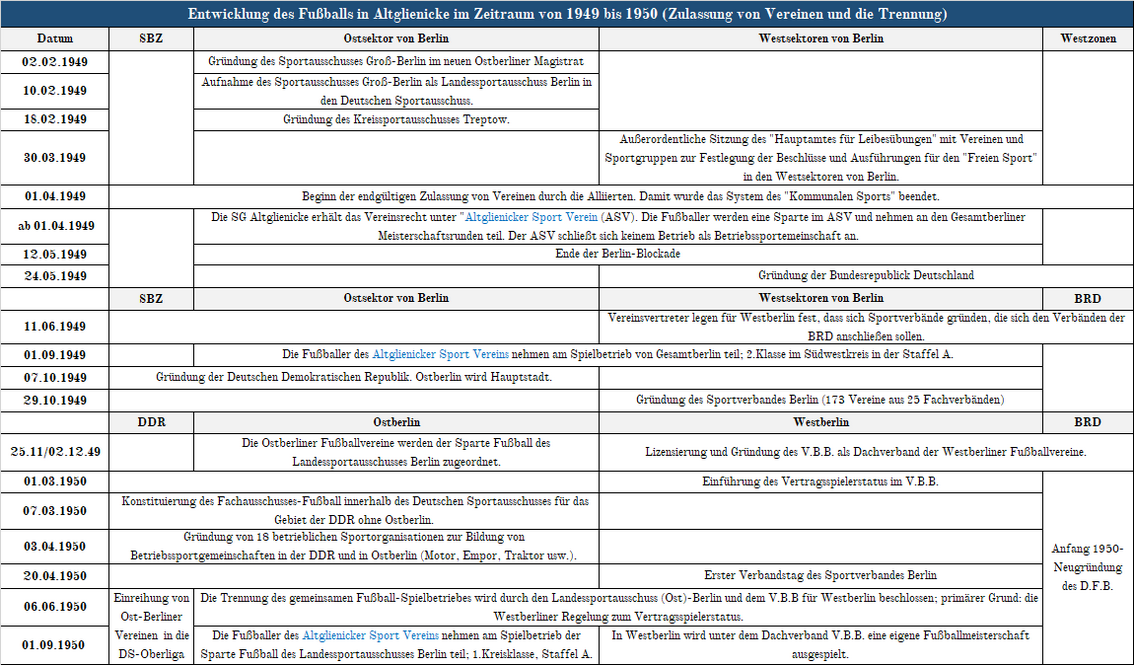This screenshot has width=1134, height=665.
Task: Select the date cell 02.02.1949
Action: click(55, 61)
